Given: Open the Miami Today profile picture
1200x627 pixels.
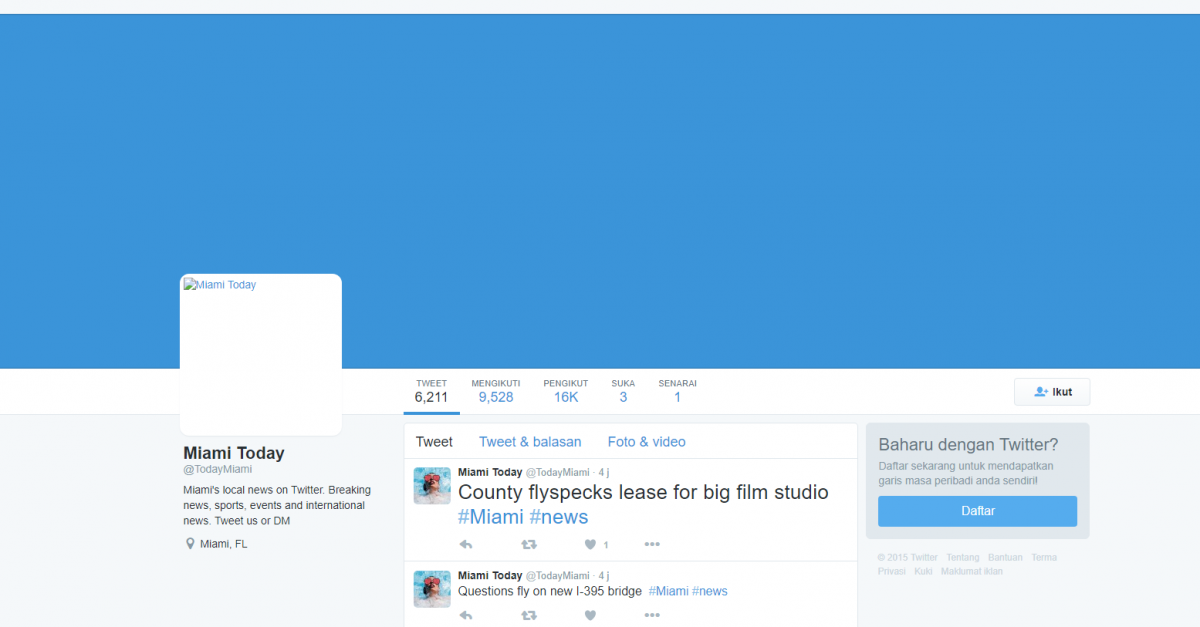Looking at the screenshot, I should (261, 355).
